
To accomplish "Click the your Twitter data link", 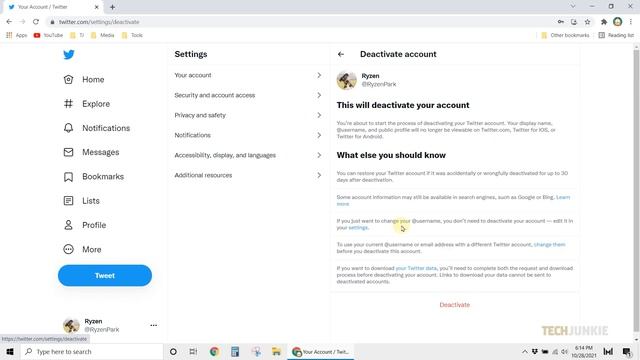I will (x=416, y=268).
